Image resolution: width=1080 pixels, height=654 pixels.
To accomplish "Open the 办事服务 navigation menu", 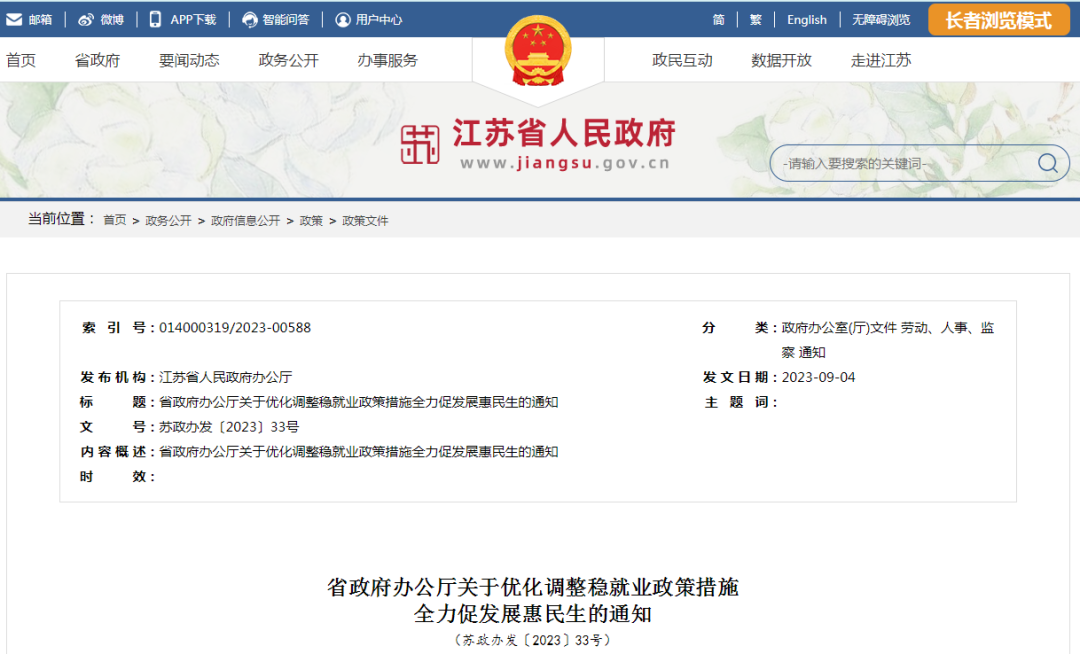I will [x=387, y=60].
